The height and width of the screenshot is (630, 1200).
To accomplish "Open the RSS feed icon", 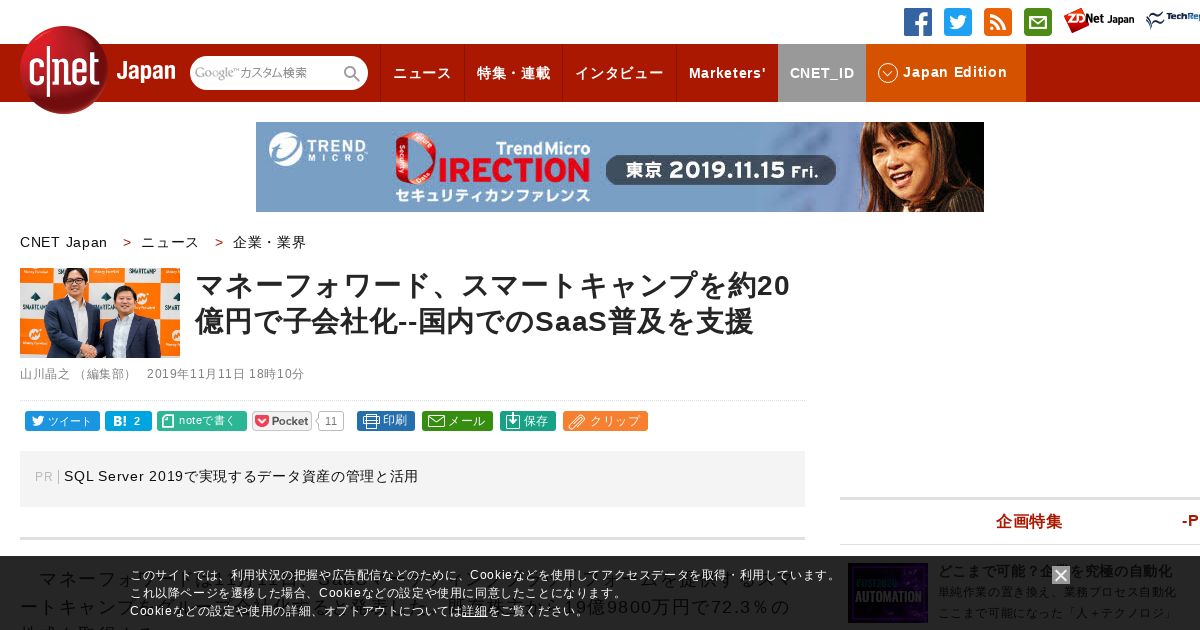I will pos(998,22).
